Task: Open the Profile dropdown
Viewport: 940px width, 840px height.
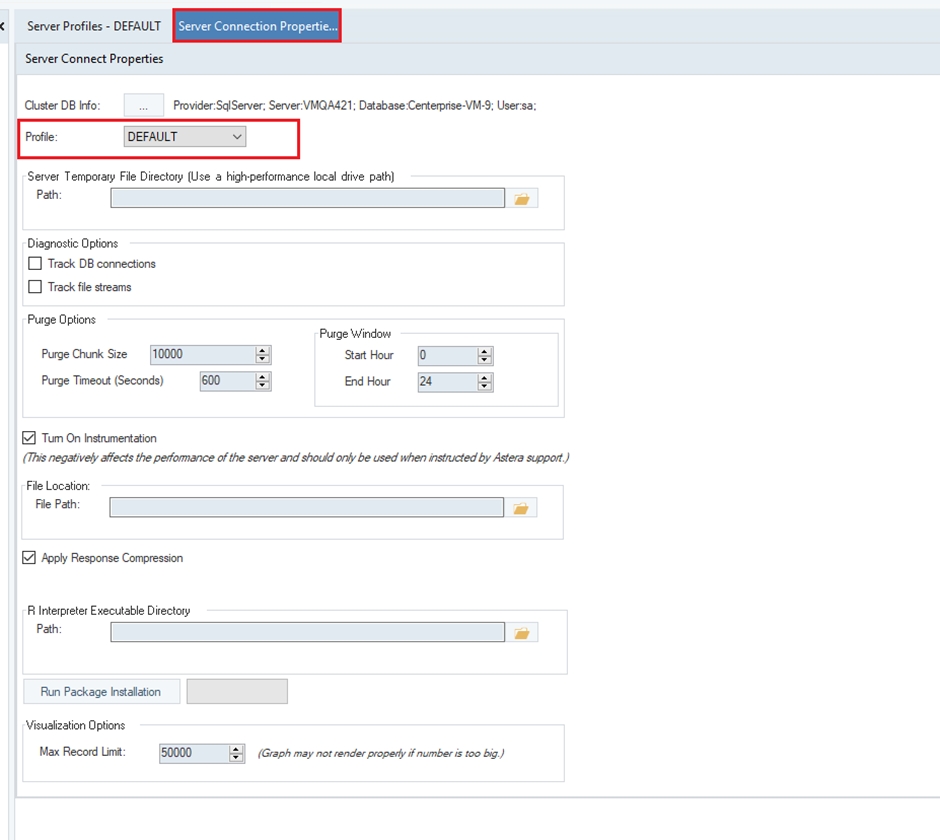Action: pos(185,137)
